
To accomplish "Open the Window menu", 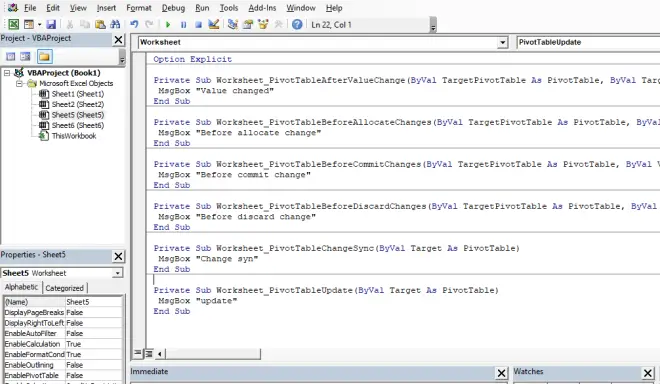I will 301,8.
